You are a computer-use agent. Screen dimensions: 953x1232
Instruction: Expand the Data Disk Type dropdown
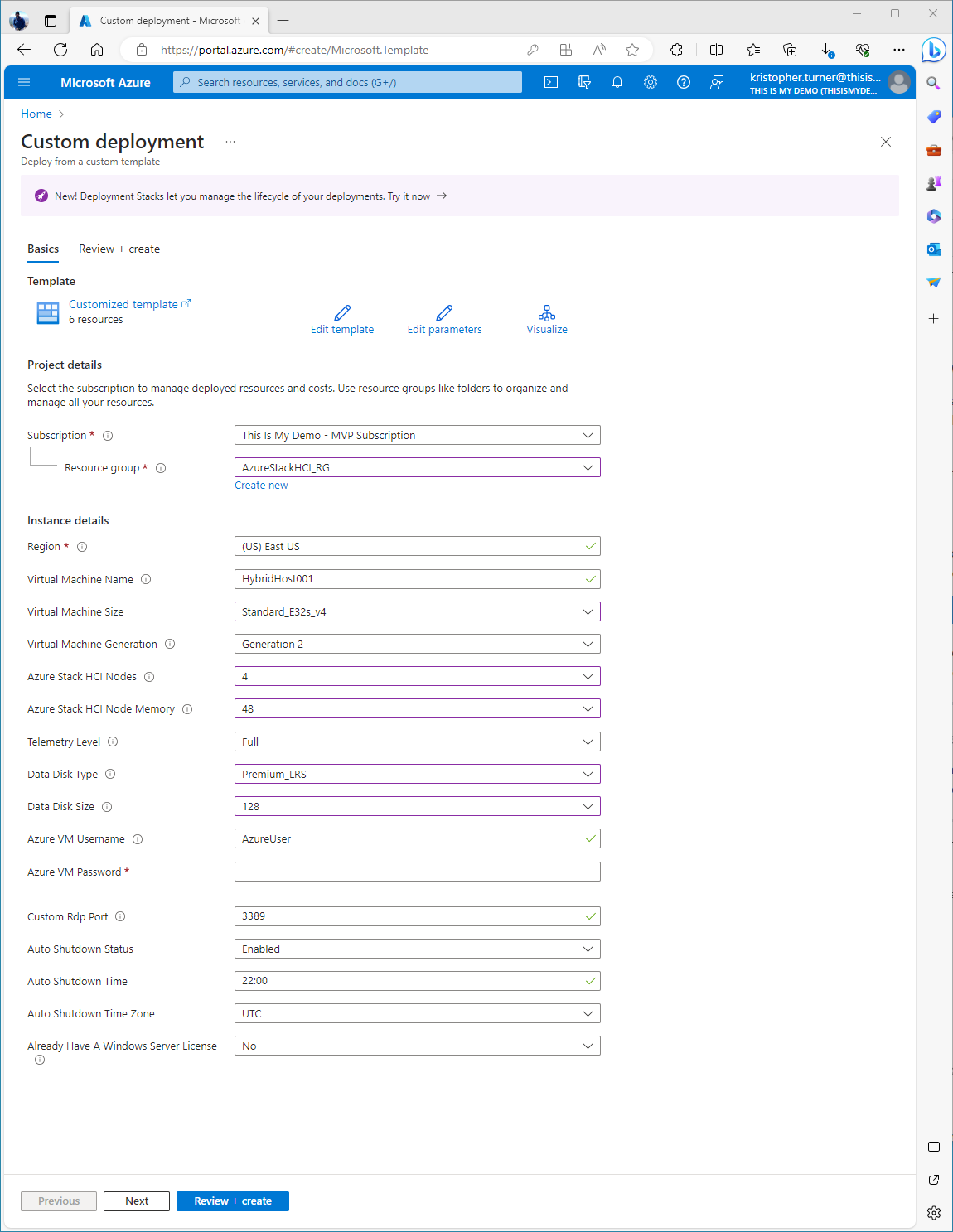[x=417, y=774]
